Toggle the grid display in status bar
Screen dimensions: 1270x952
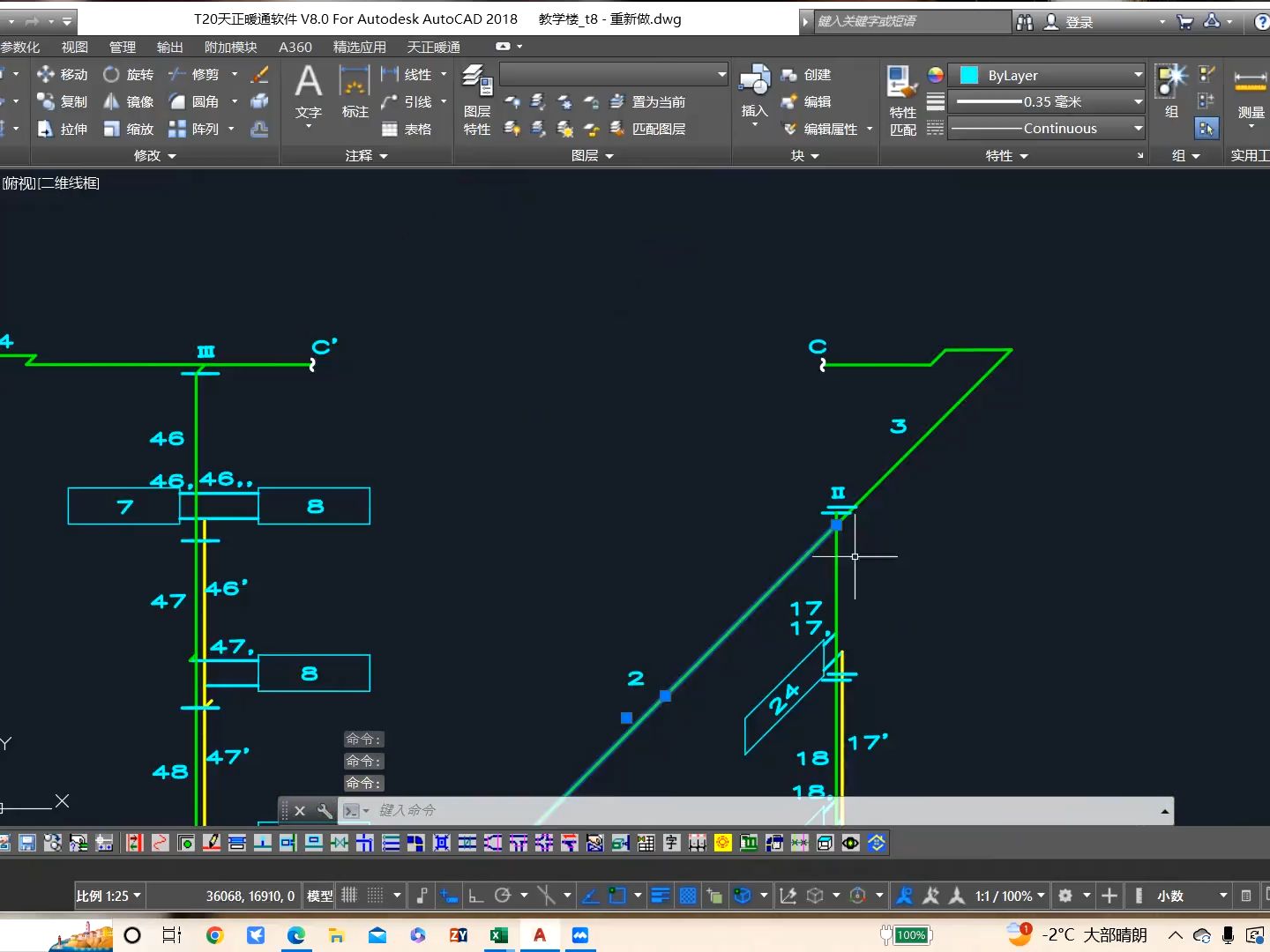(x=349, y=896)
